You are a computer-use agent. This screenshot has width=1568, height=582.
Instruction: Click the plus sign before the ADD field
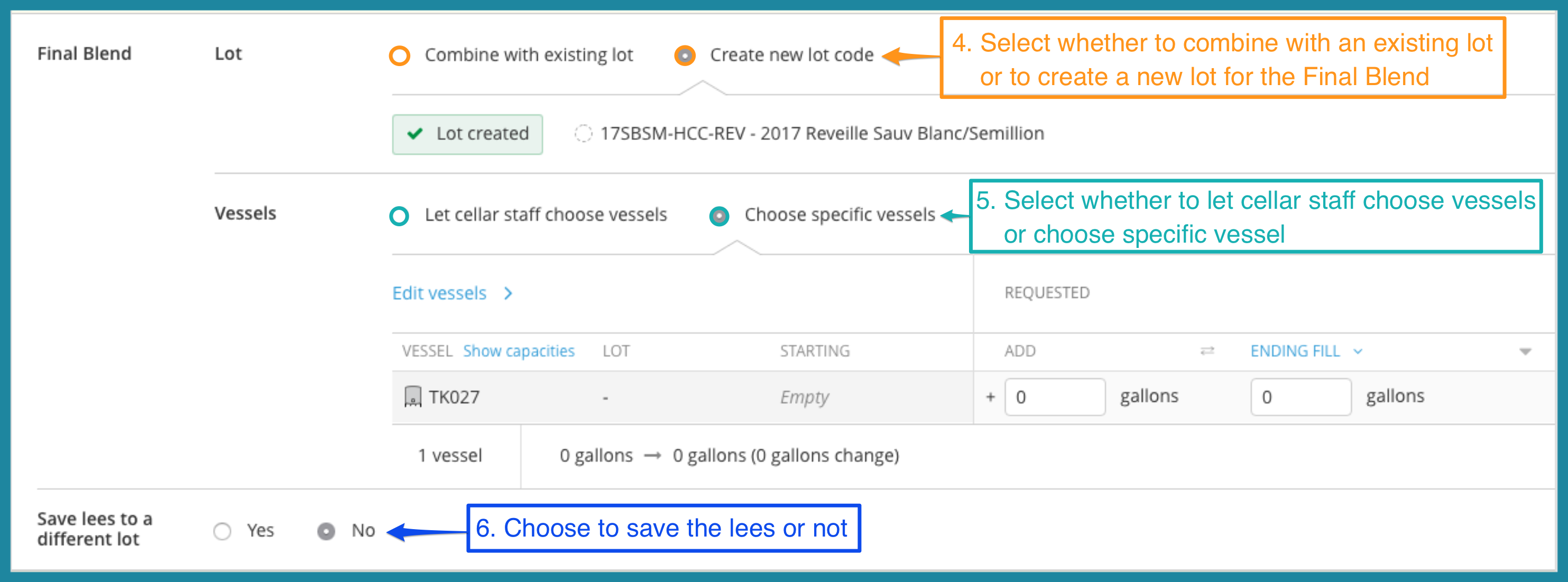[990, 397]
